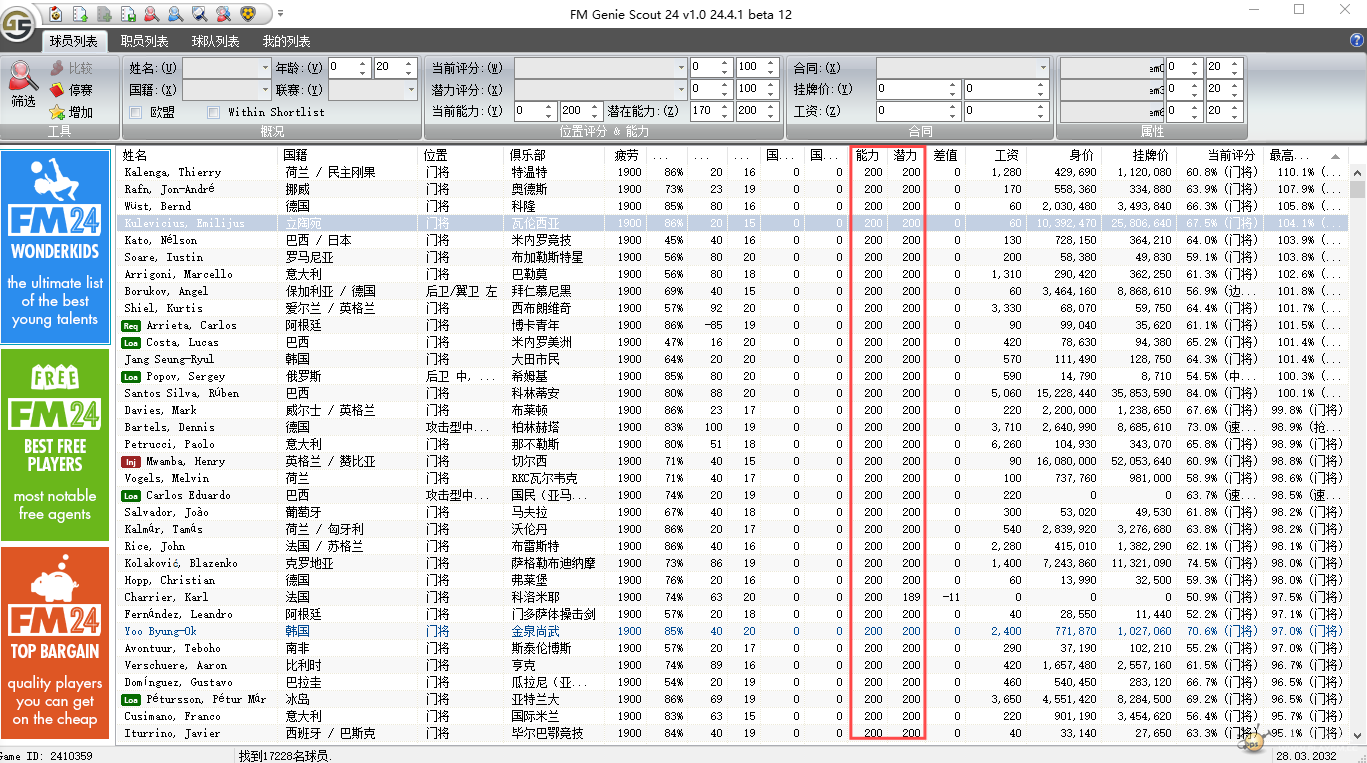
Task: Click the 年龄 maximum spinner showing 20
Action: [394, 68]
